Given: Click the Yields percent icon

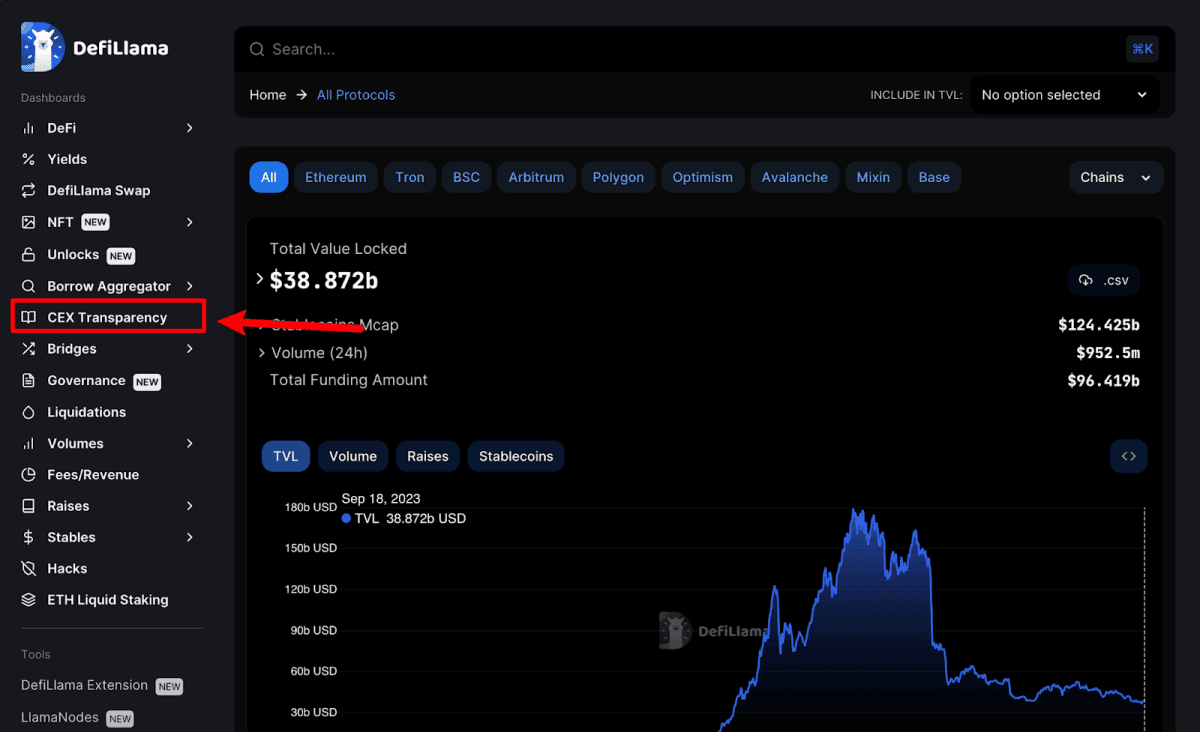Looking at the screenshot, I should (x=29, y=159).
